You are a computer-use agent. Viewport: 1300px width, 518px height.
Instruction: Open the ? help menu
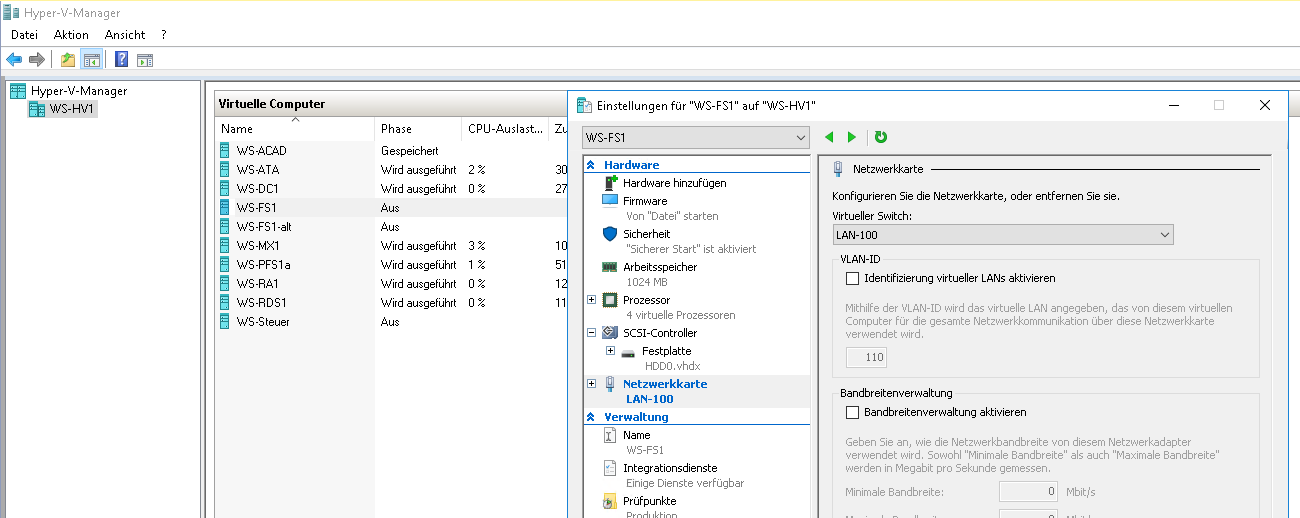[x=164, y=35]
